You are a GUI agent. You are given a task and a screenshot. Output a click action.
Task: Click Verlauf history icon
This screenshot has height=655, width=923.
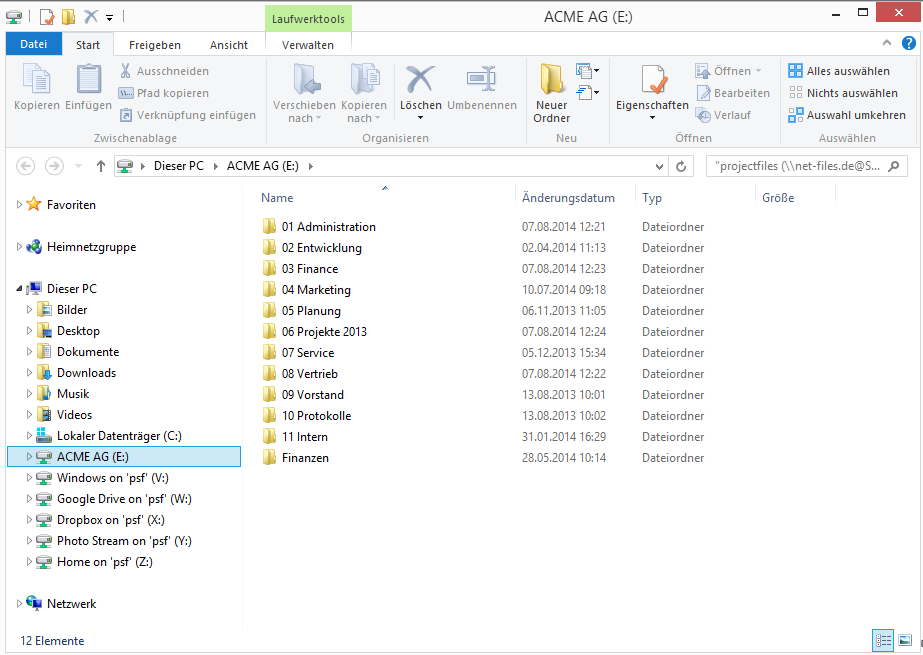703,115
